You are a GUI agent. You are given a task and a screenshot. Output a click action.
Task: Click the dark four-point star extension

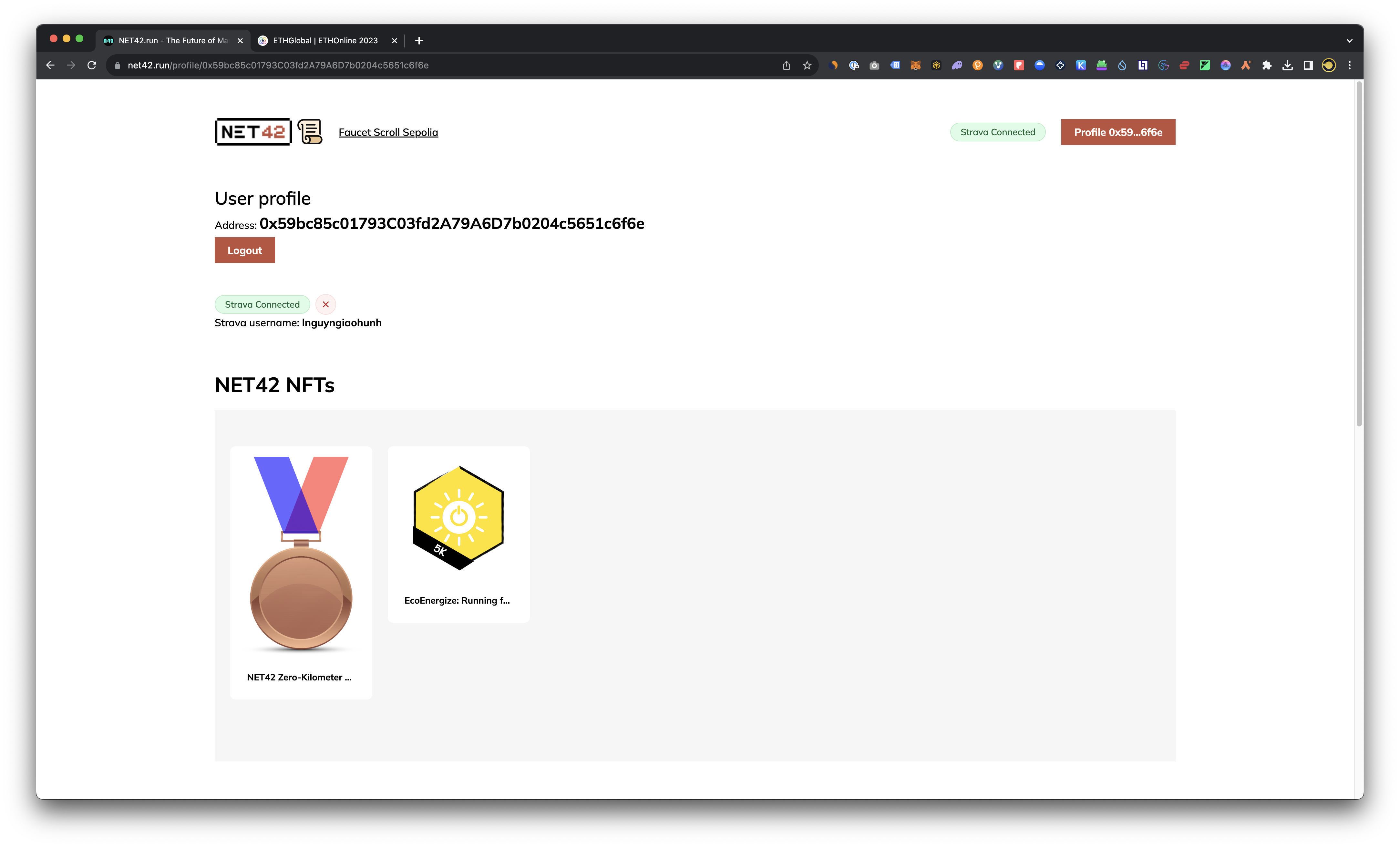point(1060,65)
